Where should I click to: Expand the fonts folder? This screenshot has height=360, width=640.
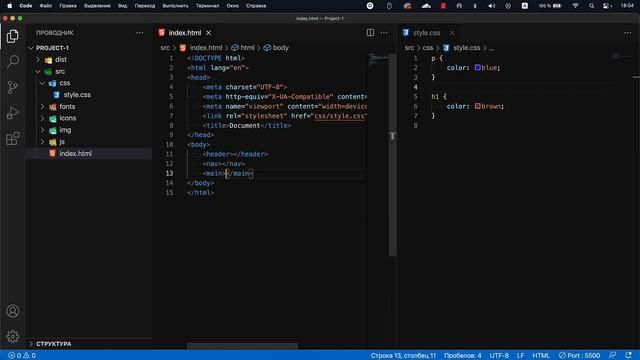(x=67, y=107)
